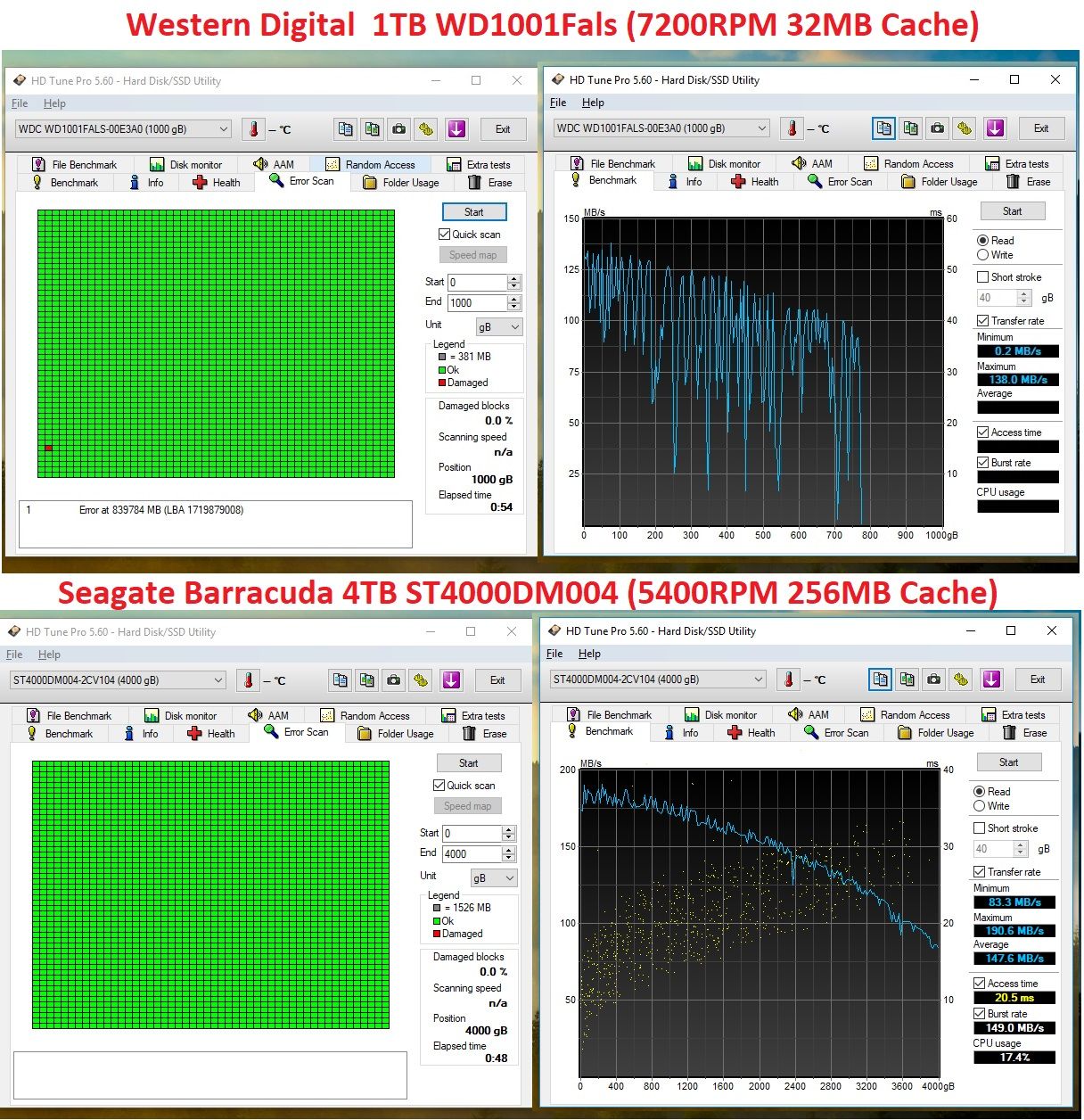Screen dimensions: 1084x1120
Task: Click camera icon in bottom-right Seagate Benchmark window
Action: click(x=933, y=679)
